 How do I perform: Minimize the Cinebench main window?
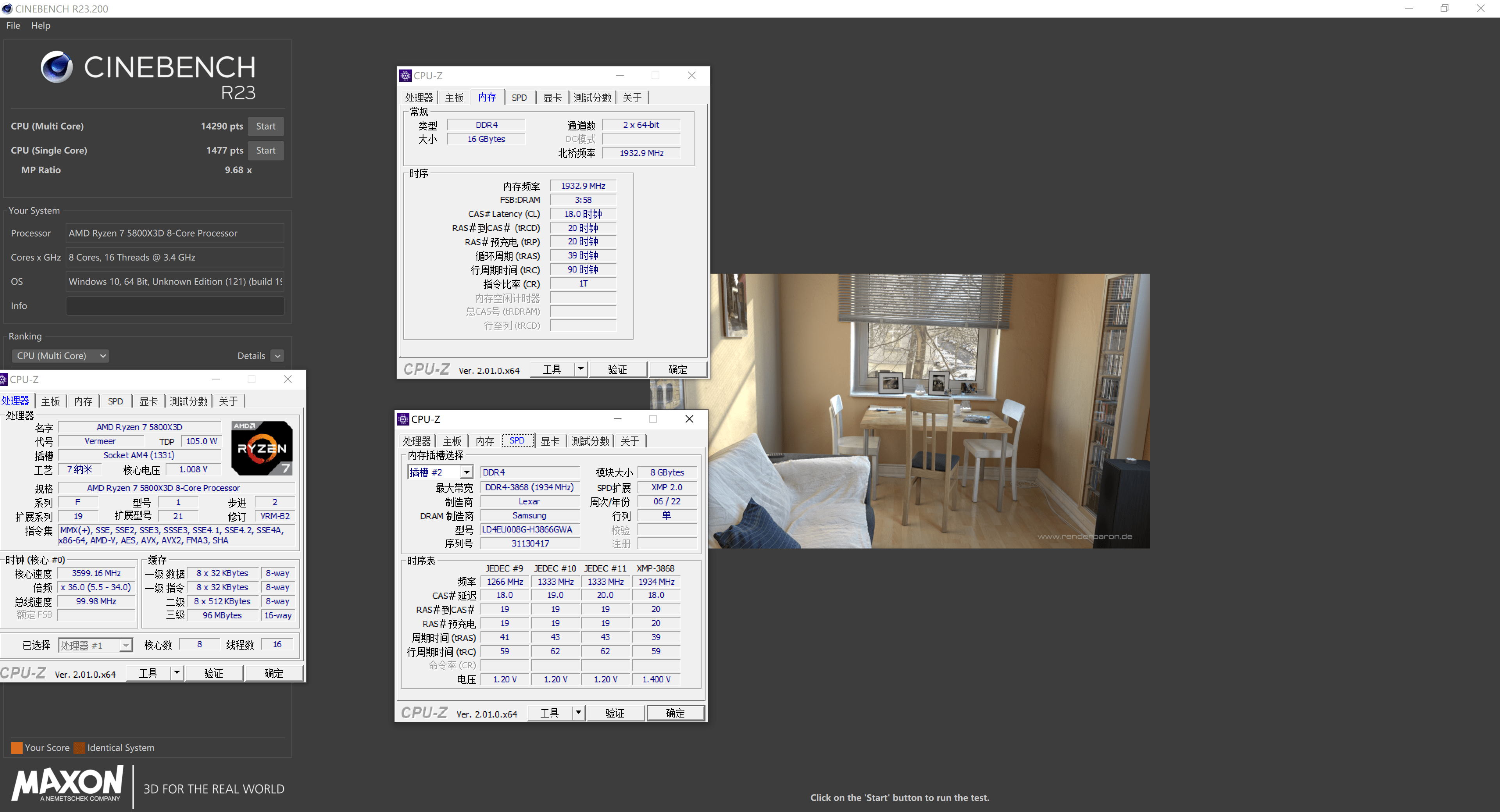(1409, 9)
